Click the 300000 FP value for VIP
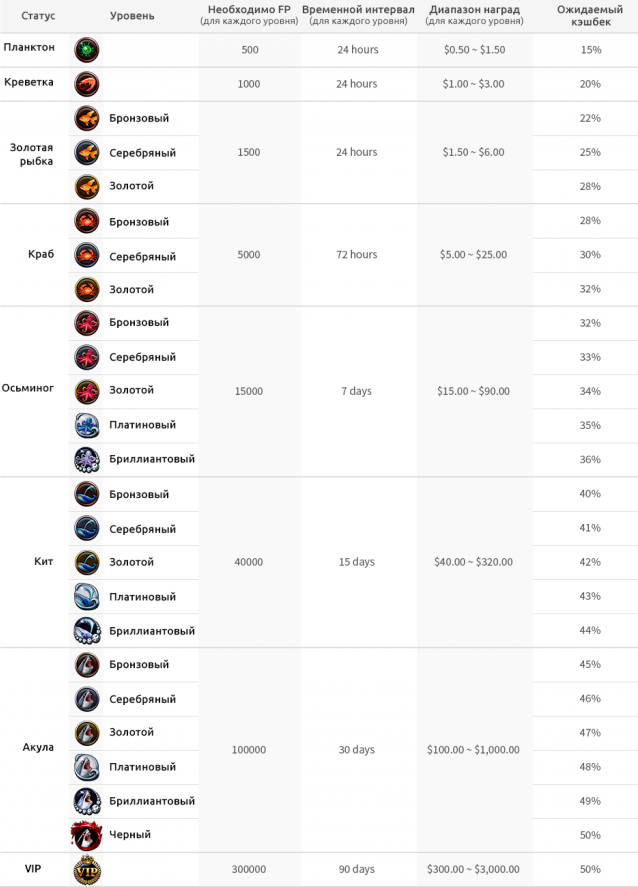Viewport: 638px width, 887px height. 249,870
